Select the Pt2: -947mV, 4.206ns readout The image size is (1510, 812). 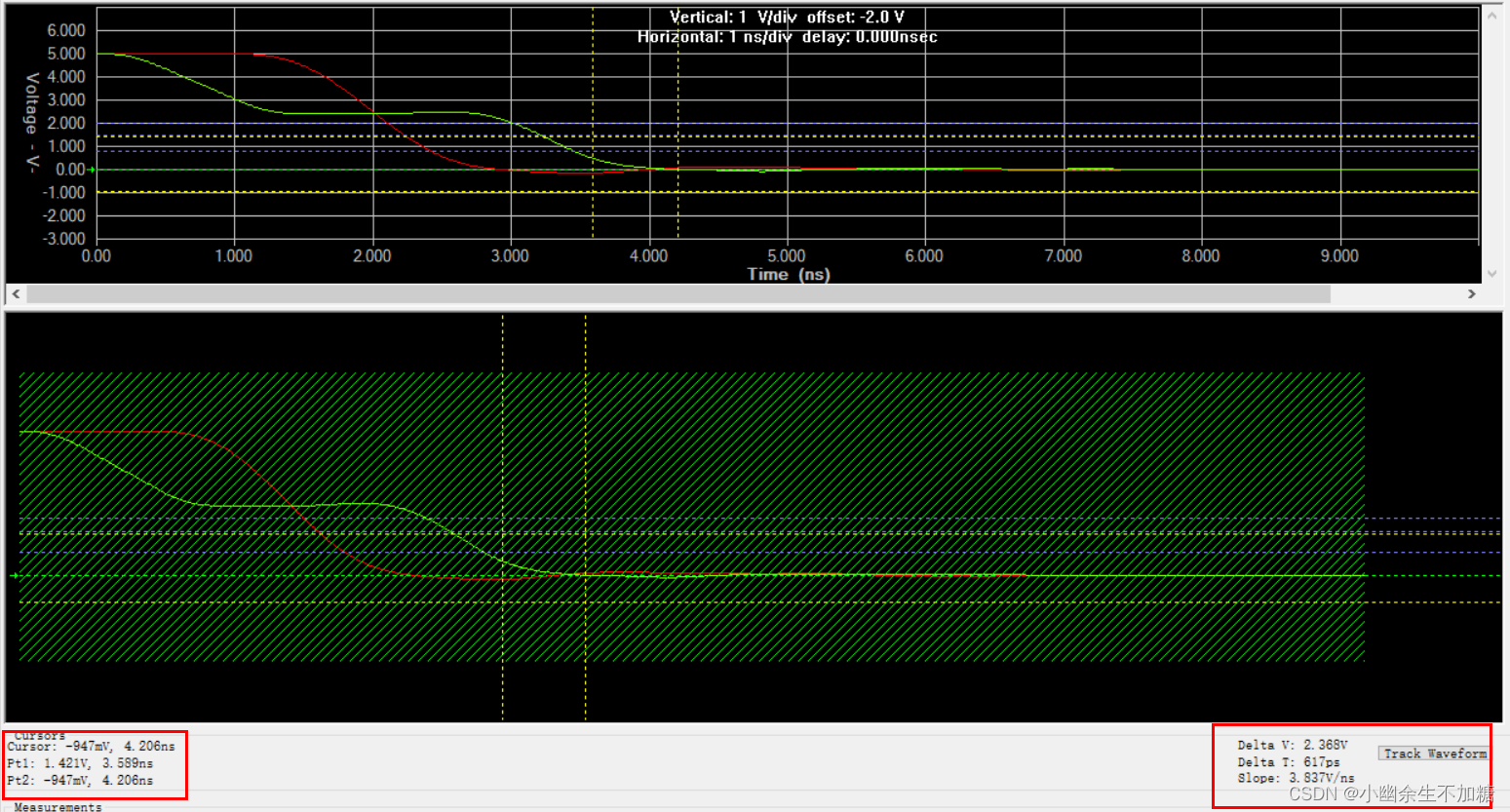(80, 781)
